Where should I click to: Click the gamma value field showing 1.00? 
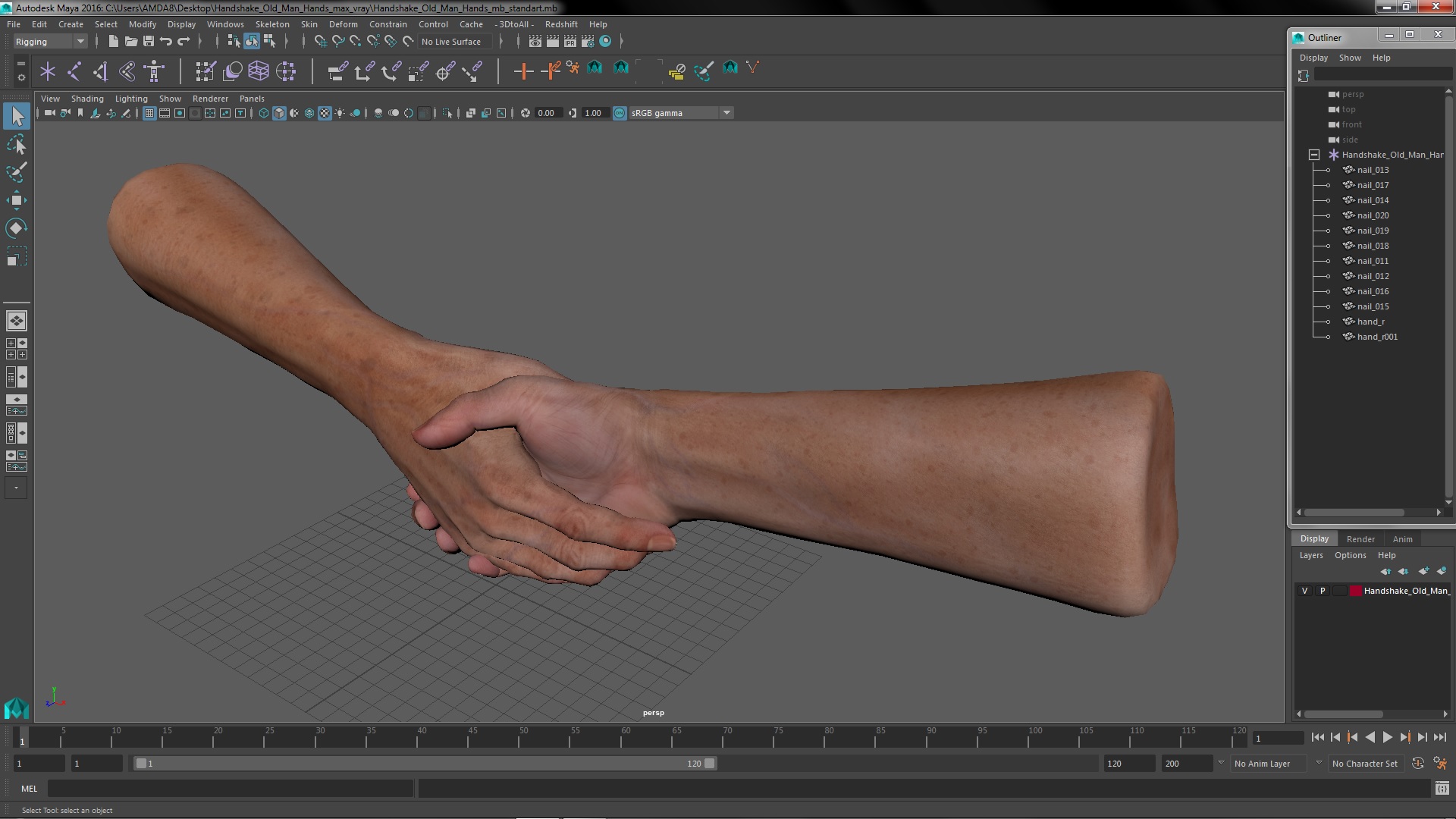pos(594,113)
